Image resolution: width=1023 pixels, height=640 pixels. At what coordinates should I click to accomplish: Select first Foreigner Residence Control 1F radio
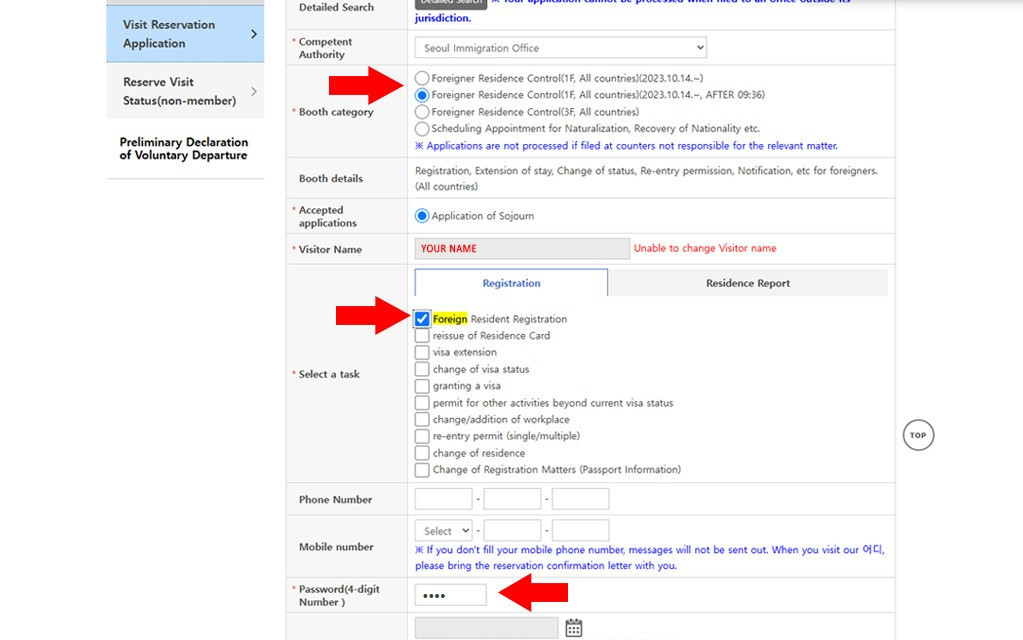coord(422,78)
